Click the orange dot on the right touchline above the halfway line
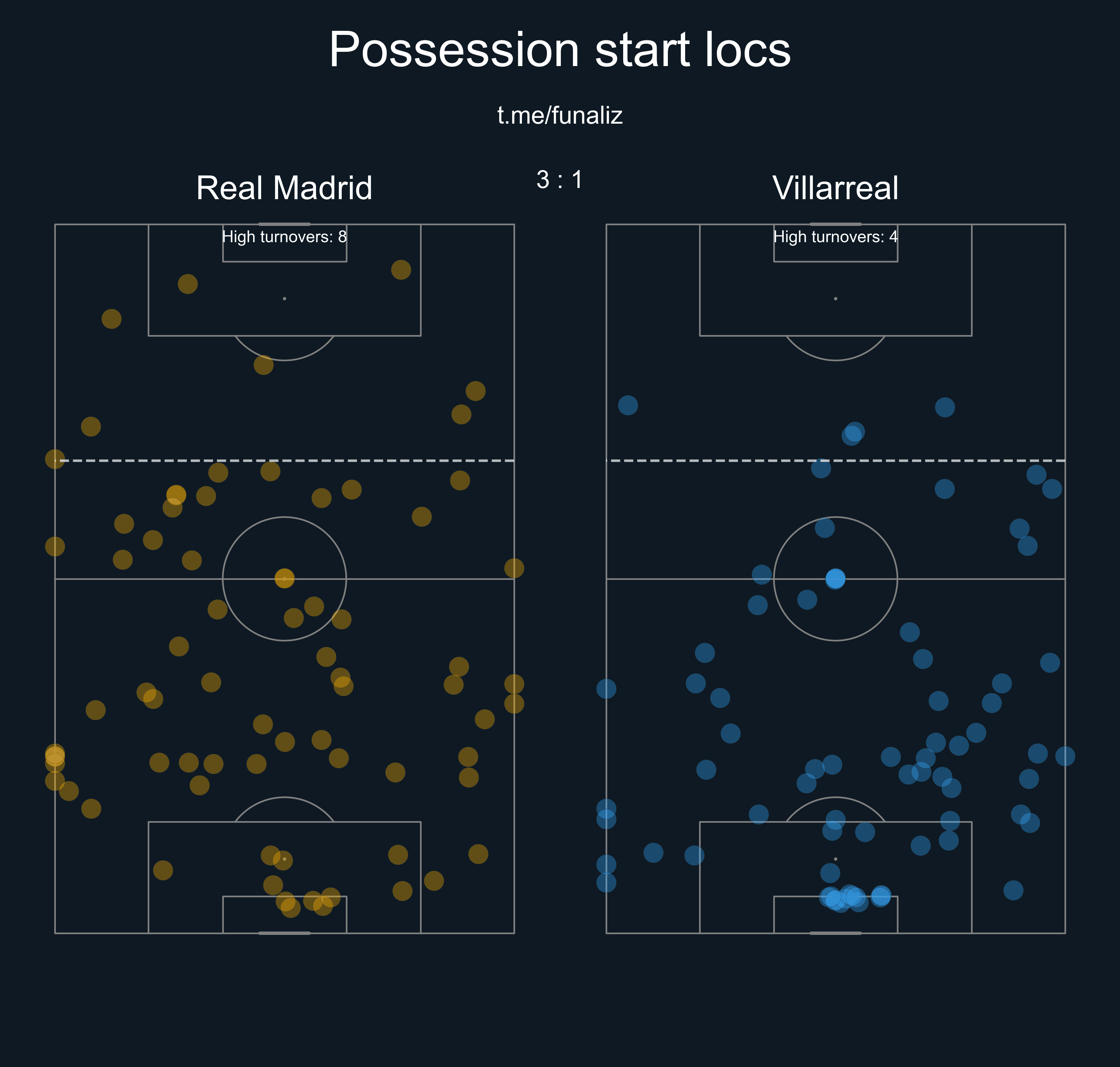 514,568
